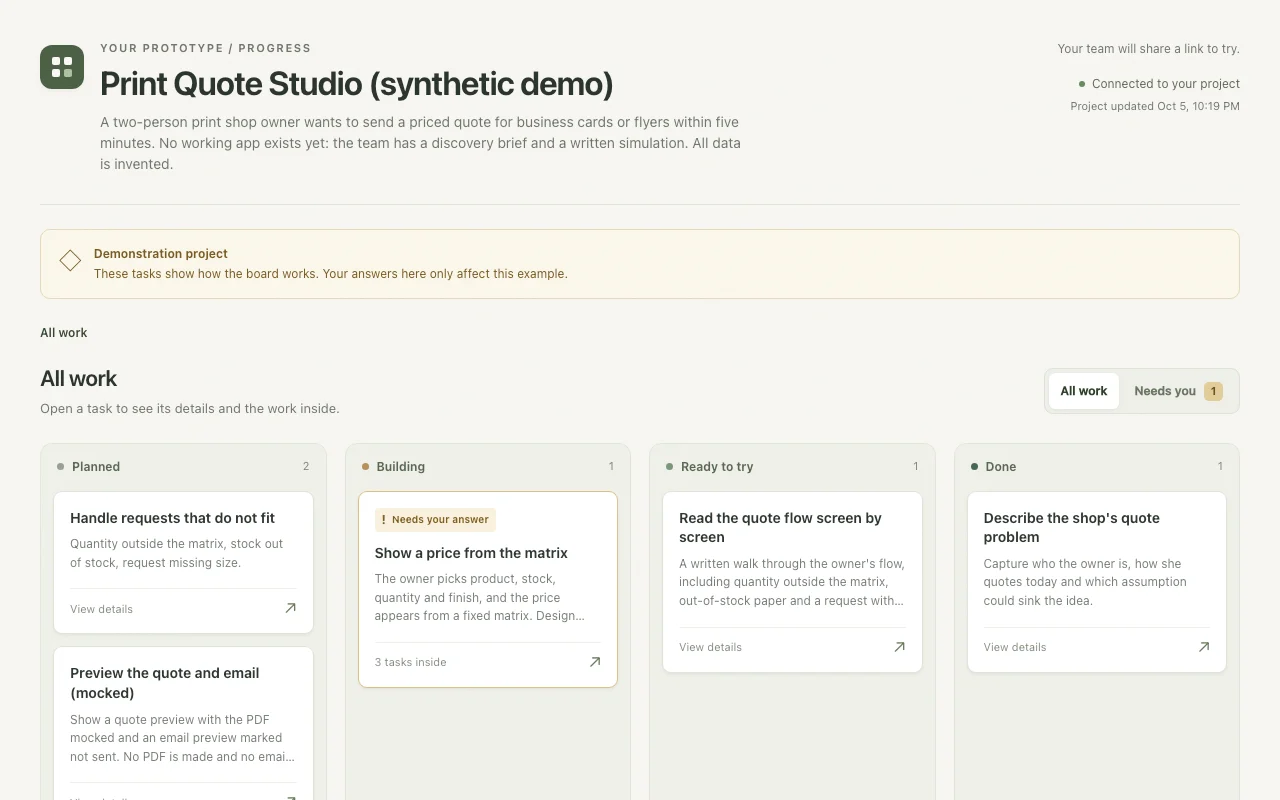Click View details on Read the quote flow card
1280x800 pixels.
[710, 647]
